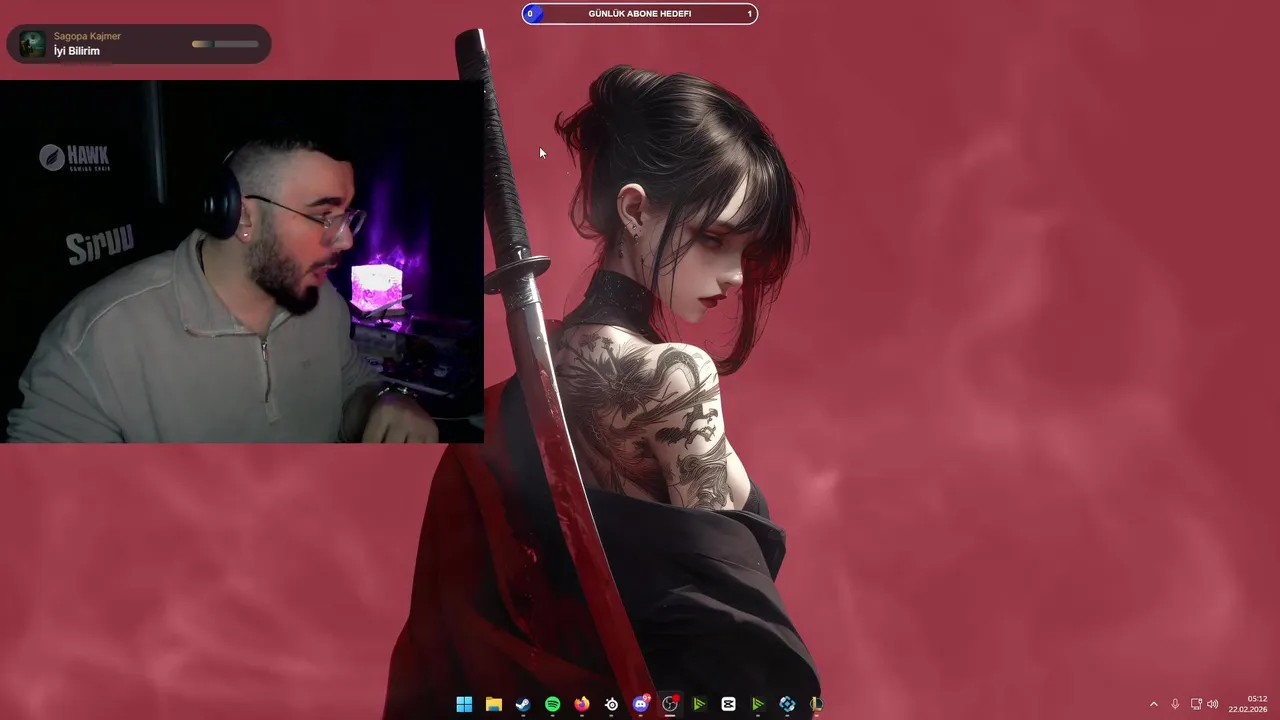Open Discord with the notification badge
This screenshot has width=1280, height=720.
641,704
